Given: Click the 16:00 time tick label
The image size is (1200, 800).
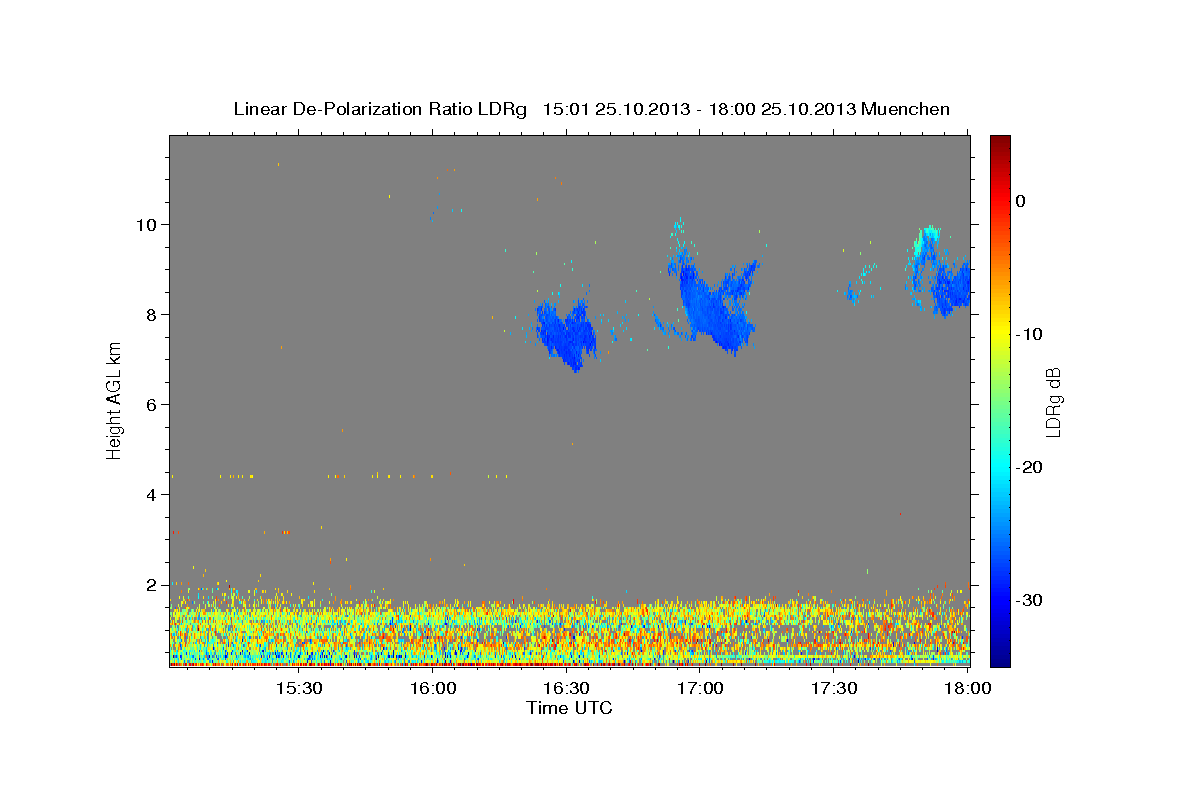Looking at the screenshot, I should point(433,689).
